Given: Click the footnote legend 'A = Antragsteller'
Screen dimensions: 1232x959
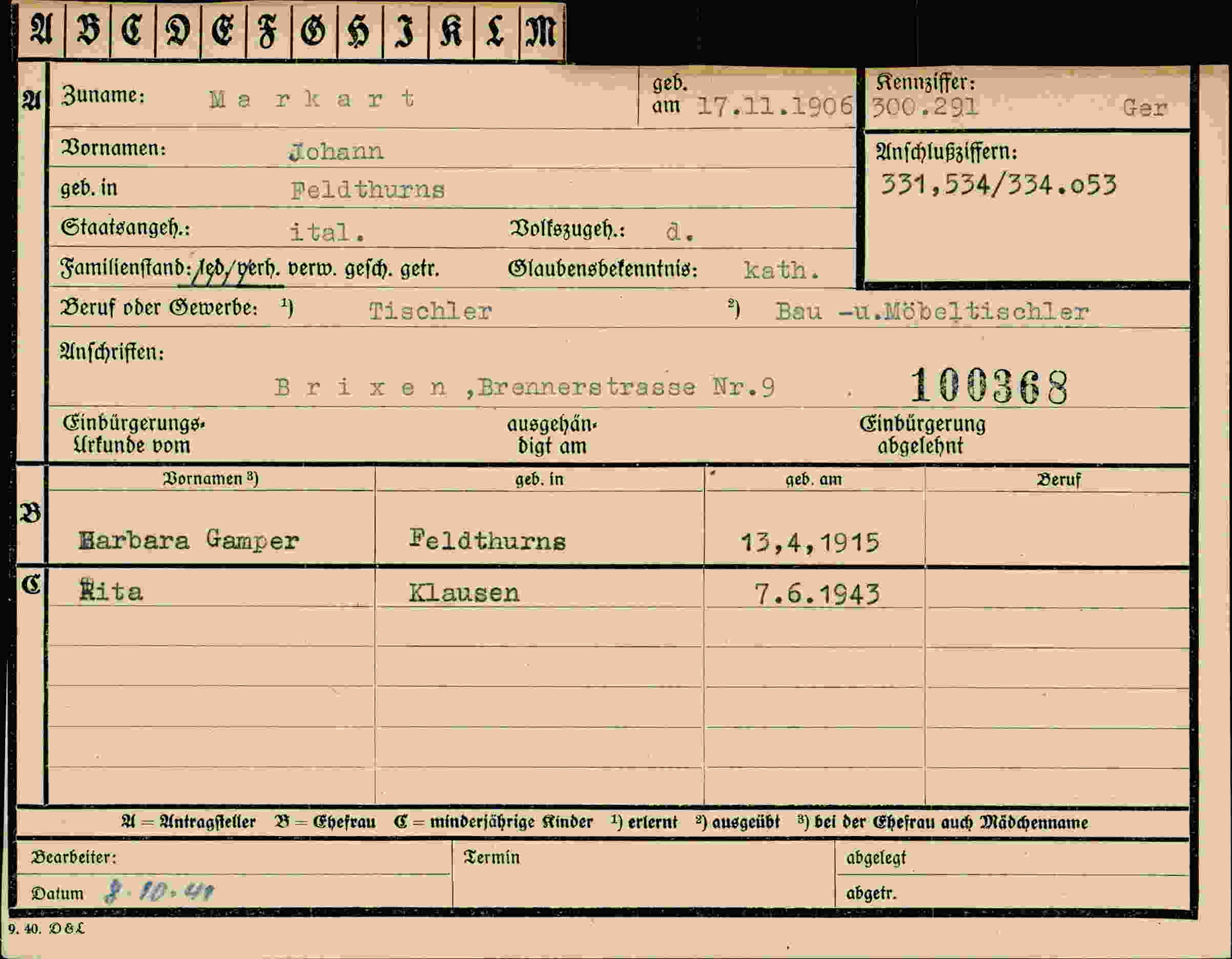Looking at the screenshot, I should coord(189,822).
